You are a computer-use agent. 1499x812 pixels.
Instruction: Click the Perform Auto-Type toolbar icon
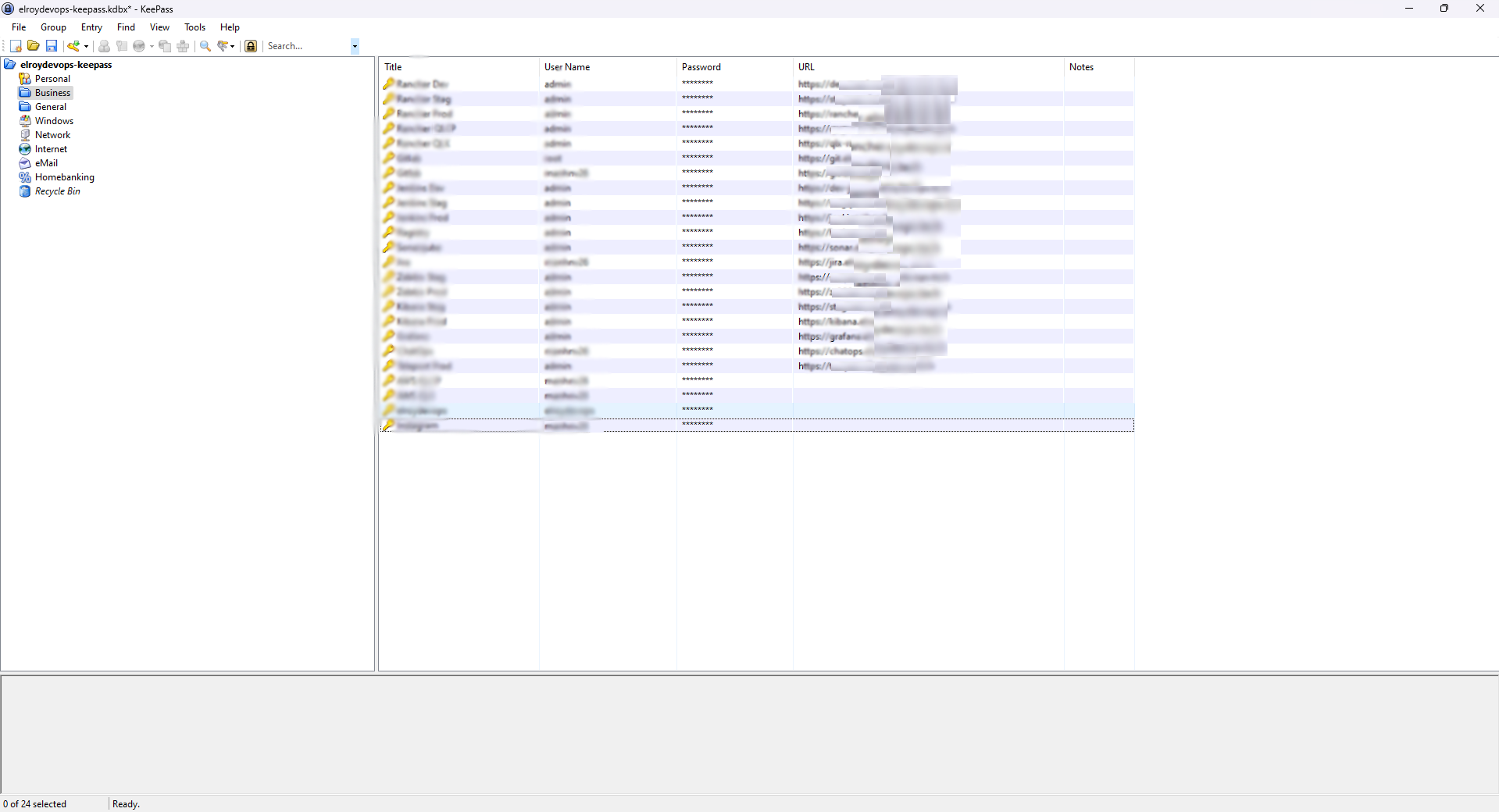(x=183, y=46)
